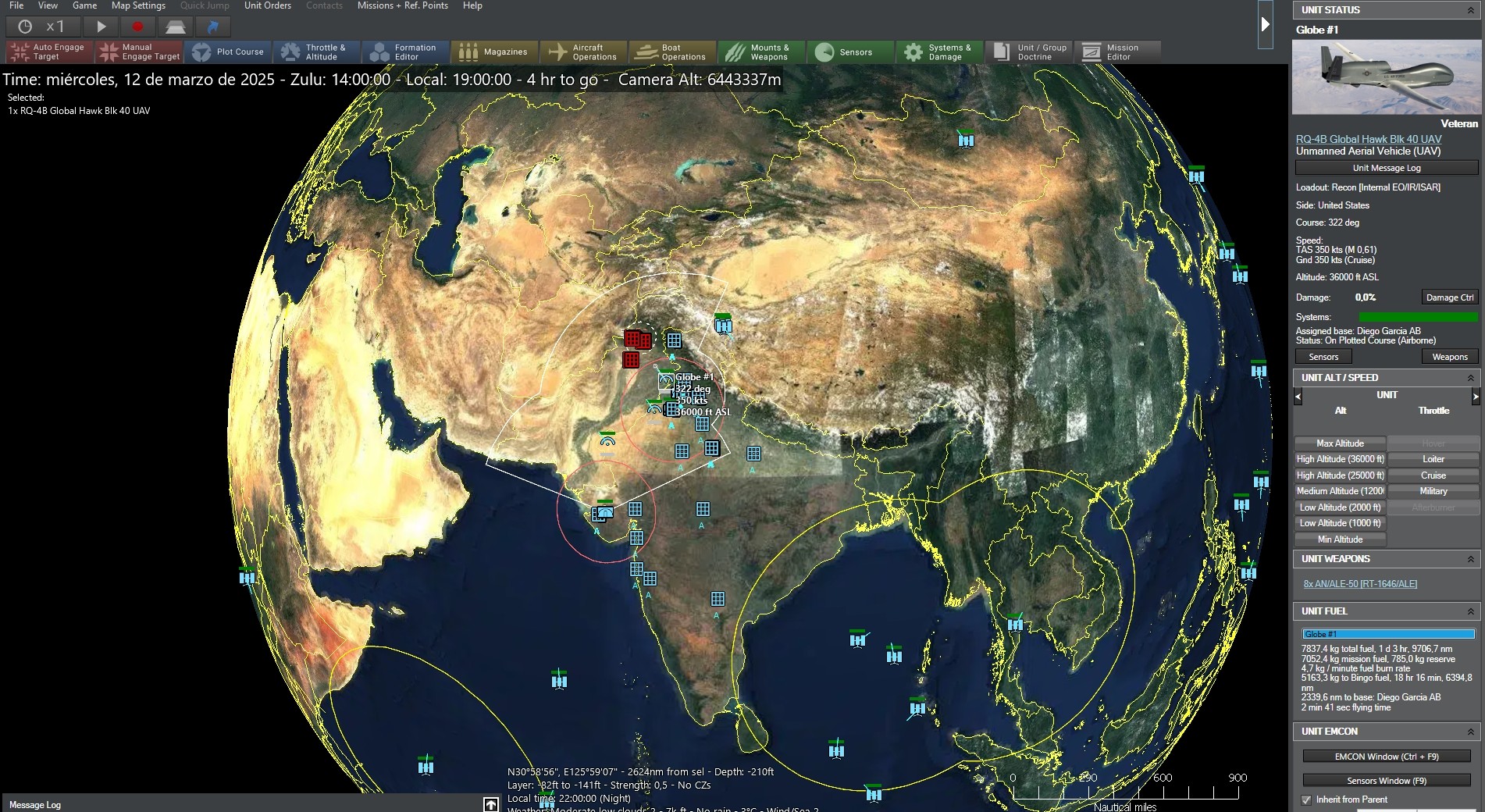Open the Formation Editor
The width and height of the screenshot is (1485, 812).
pyautogui.click(x=405, y=52)
